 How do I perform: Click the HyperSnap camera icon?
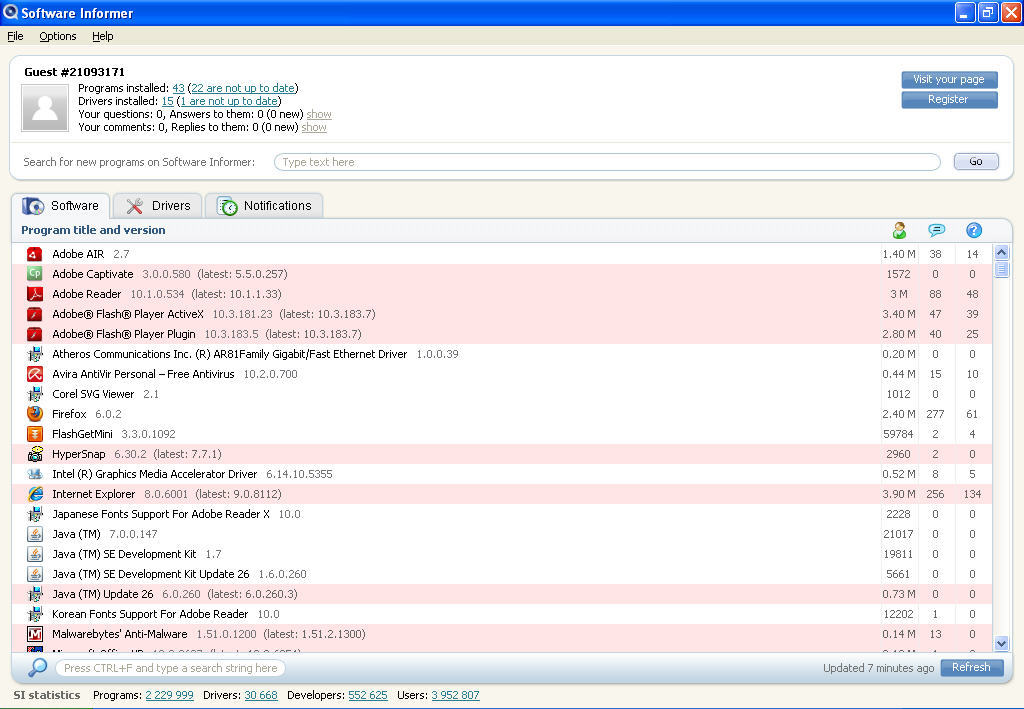point(35,454)
